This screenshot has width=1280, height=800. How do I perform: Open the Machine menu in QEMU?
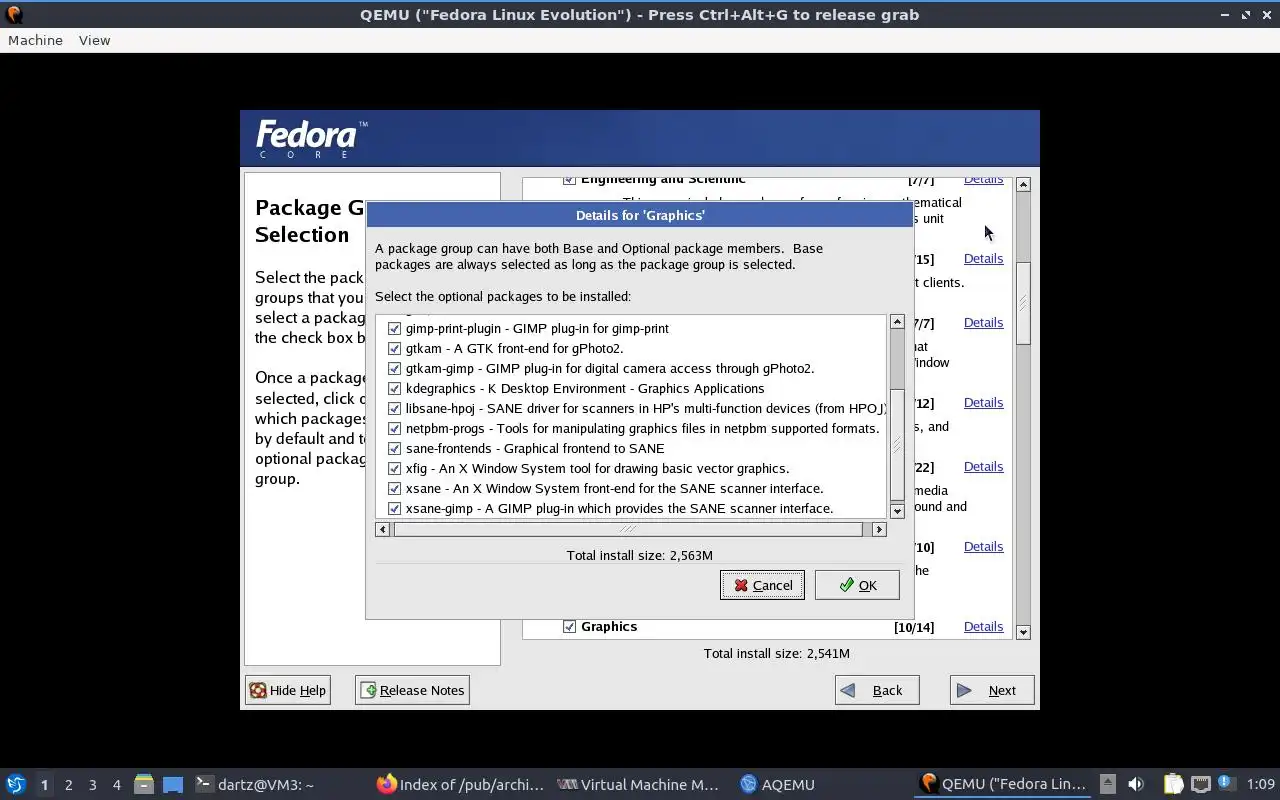(x=35, y=40)
